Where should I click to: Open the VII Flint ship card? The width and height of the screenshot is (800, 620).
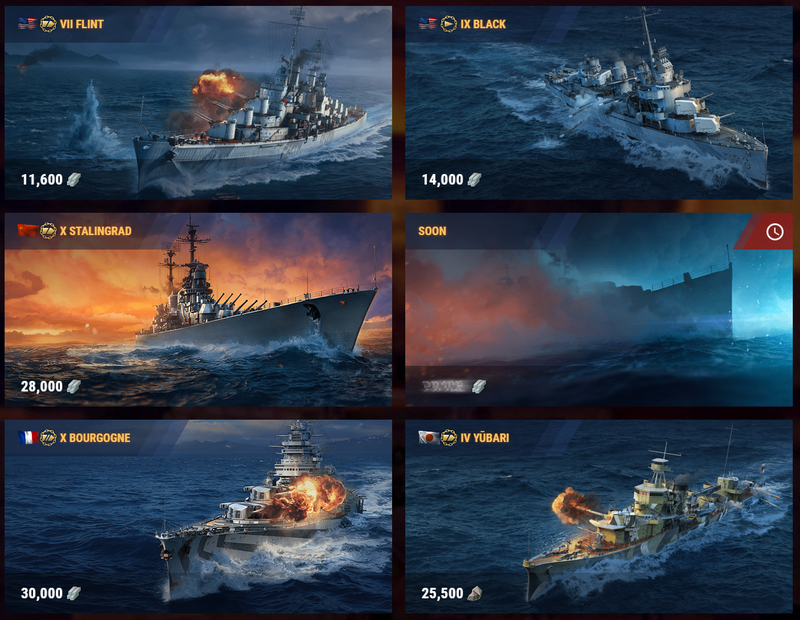[x=198, y=103]
